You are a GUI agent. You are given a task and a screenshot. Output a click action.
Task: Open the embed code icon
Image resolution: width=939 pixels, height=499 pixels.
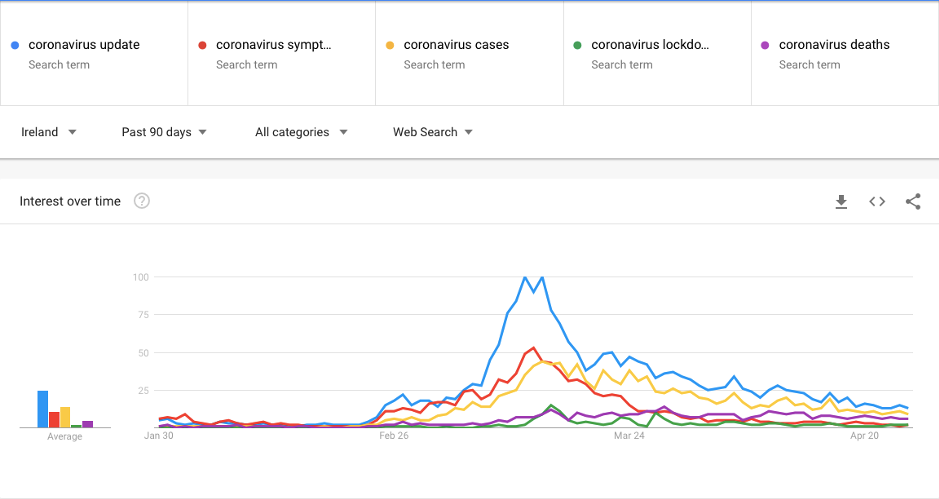877,202
